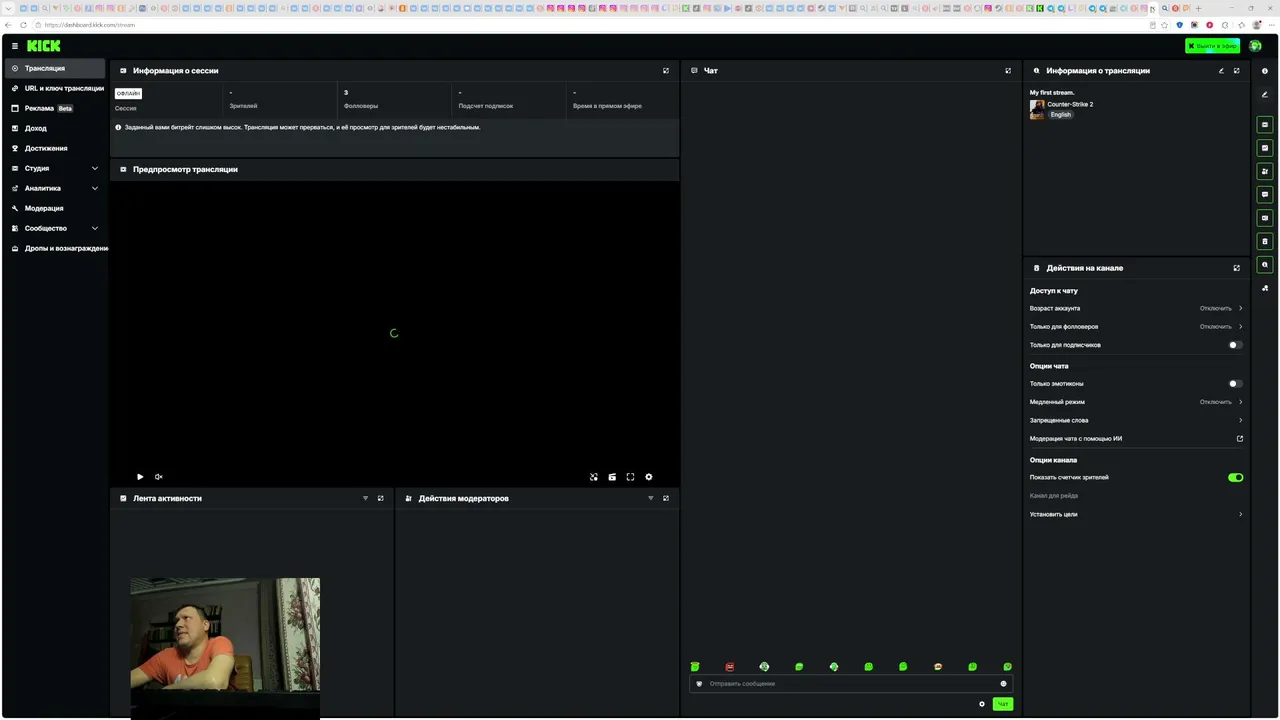Screen dimensions: 1280x720
Task: Pop out the Информация о сессии panel
Action: point(666,71)
